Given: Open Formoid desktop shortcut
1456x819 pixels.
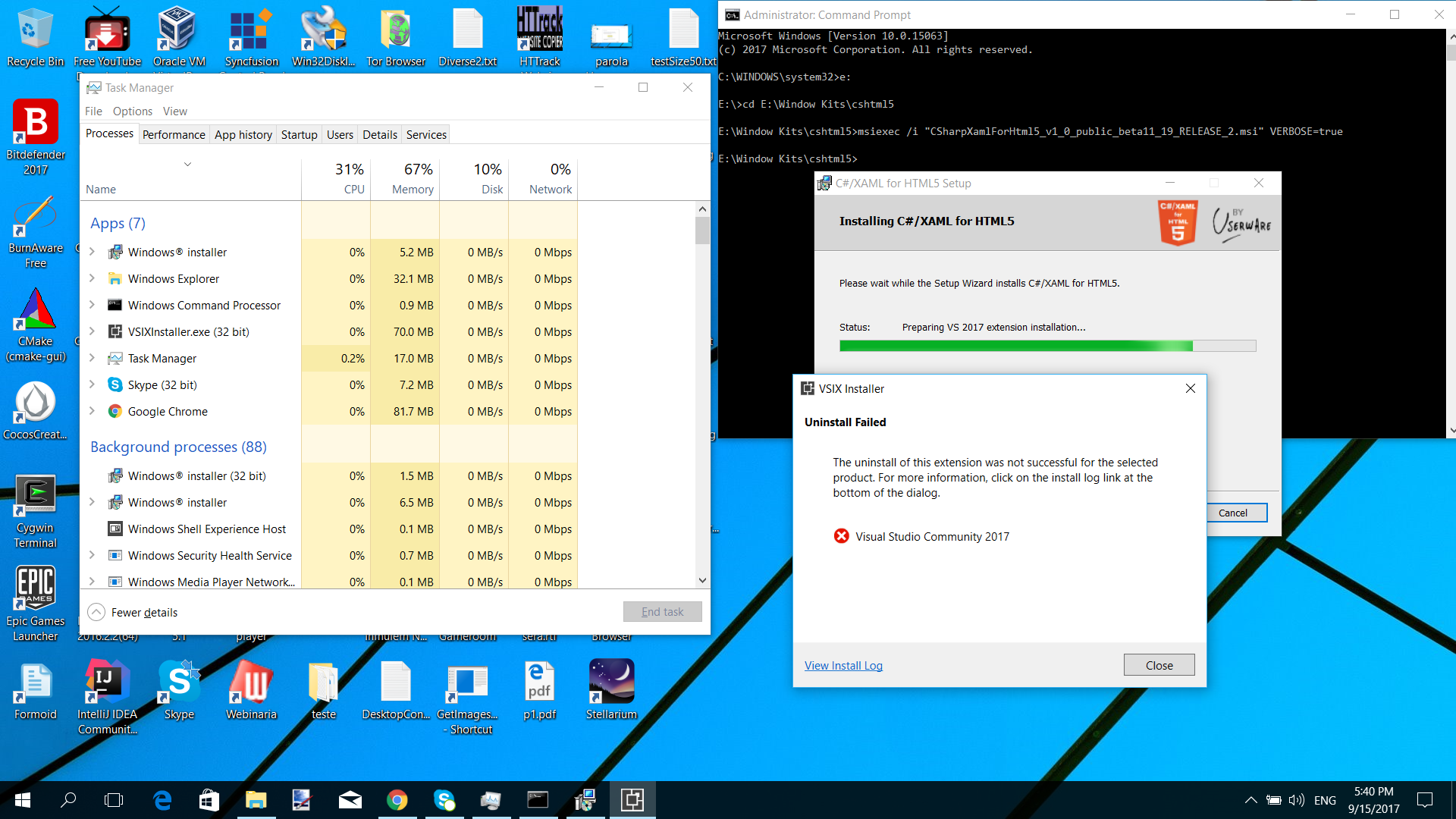Looking at the screenshot, I should pos(35,690).
